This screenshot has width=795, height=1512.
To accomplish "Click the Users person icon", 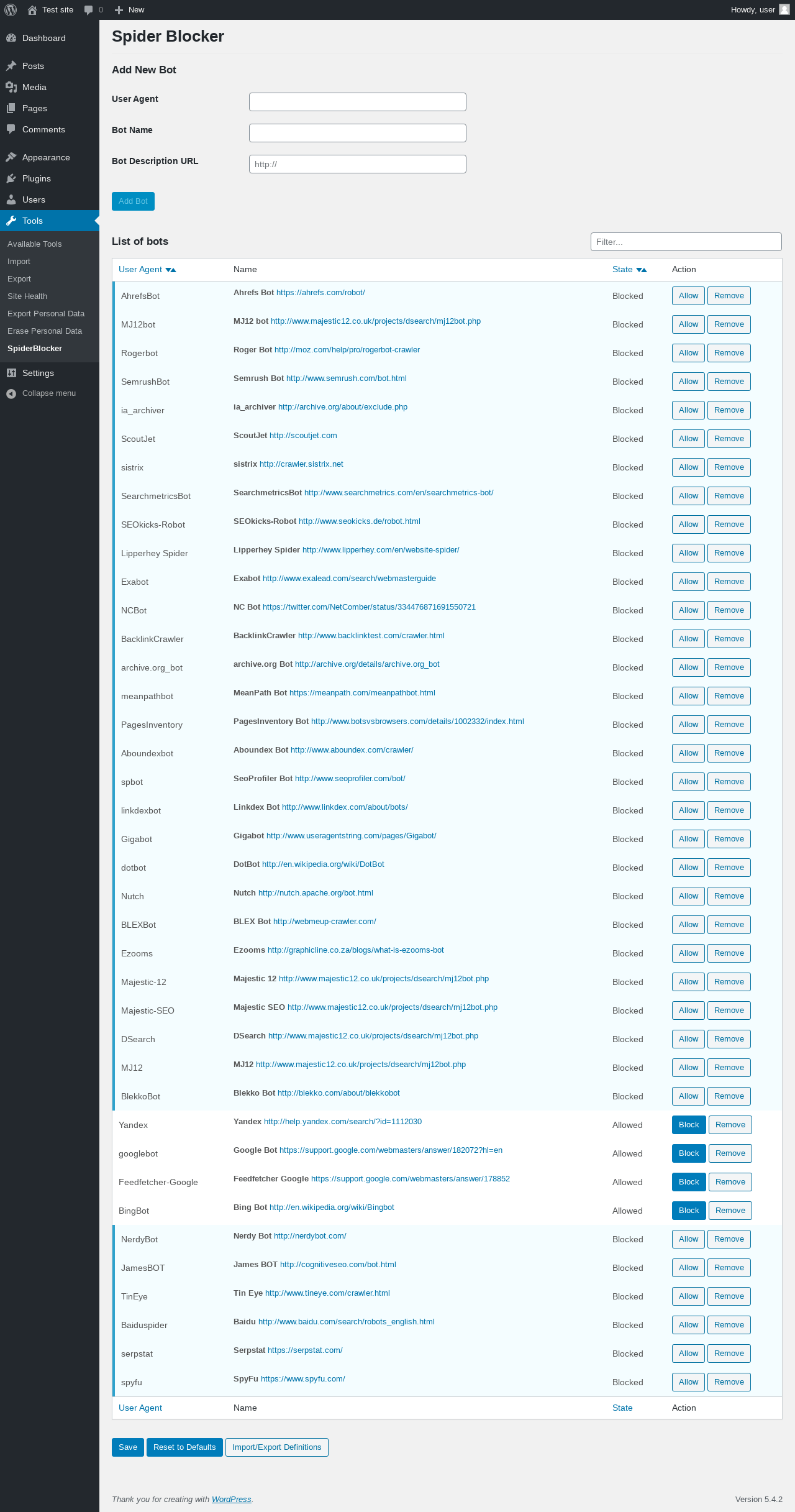I will 11,199.
